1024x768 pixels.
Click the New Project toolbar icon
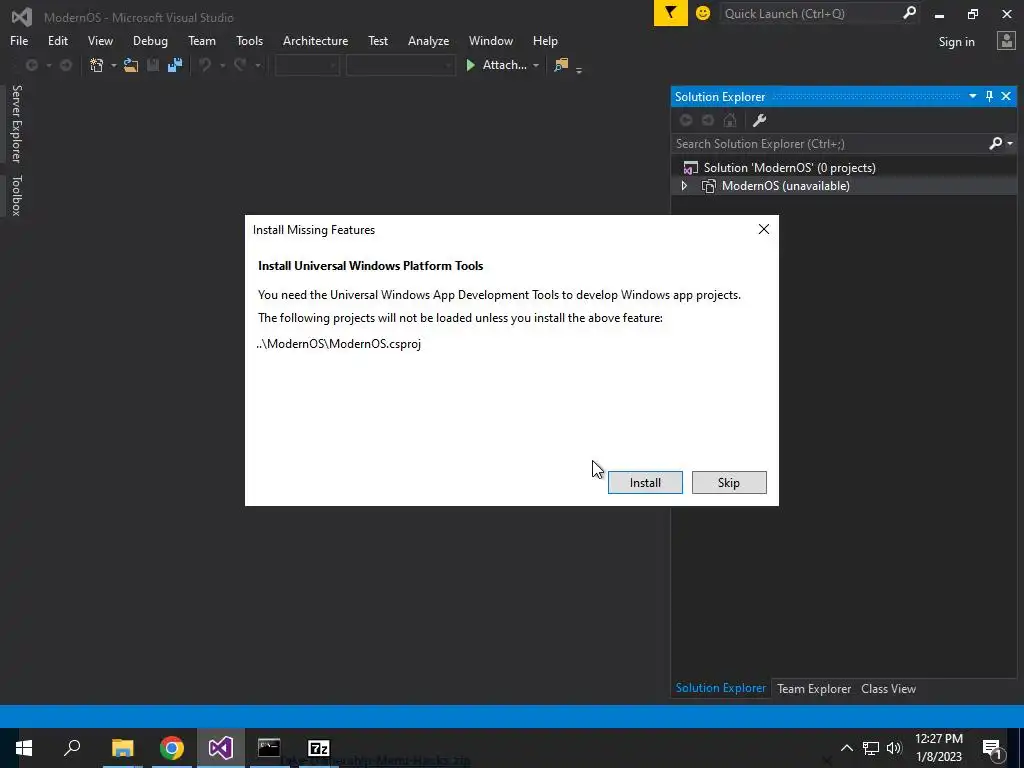coord(97,65)
